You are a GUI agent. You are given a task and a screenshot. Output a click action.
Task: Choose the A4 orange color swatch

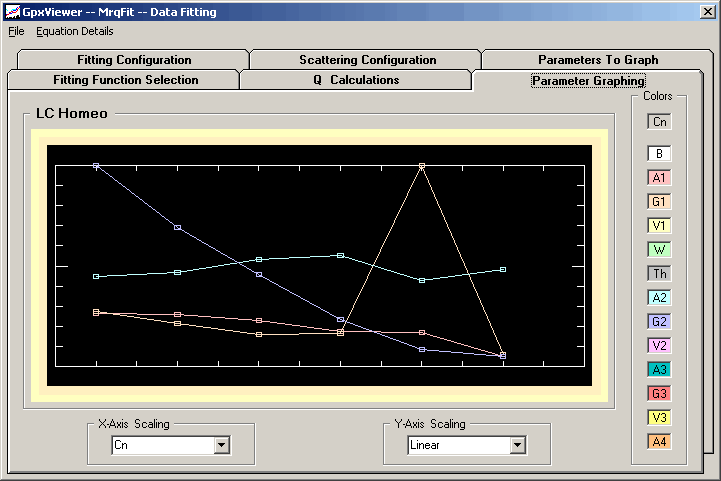659,441
